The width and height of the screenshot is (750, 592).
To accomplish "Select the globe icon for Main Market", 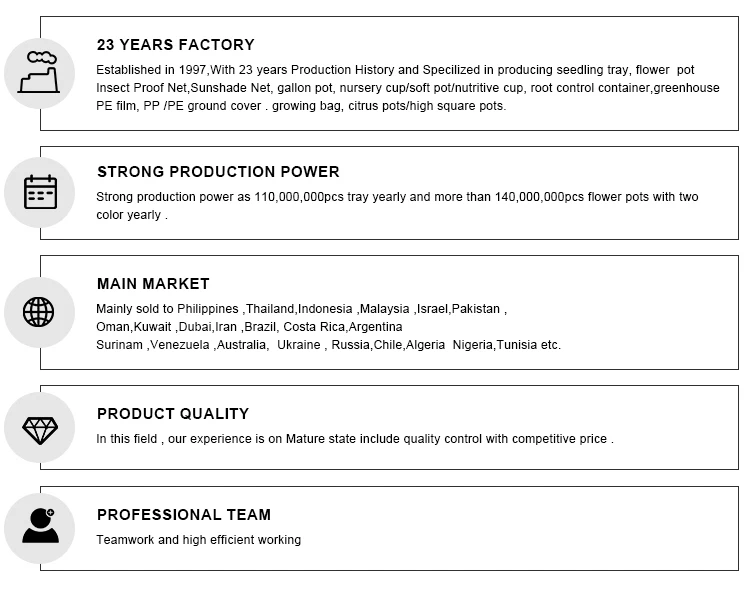I will (39, 312).
